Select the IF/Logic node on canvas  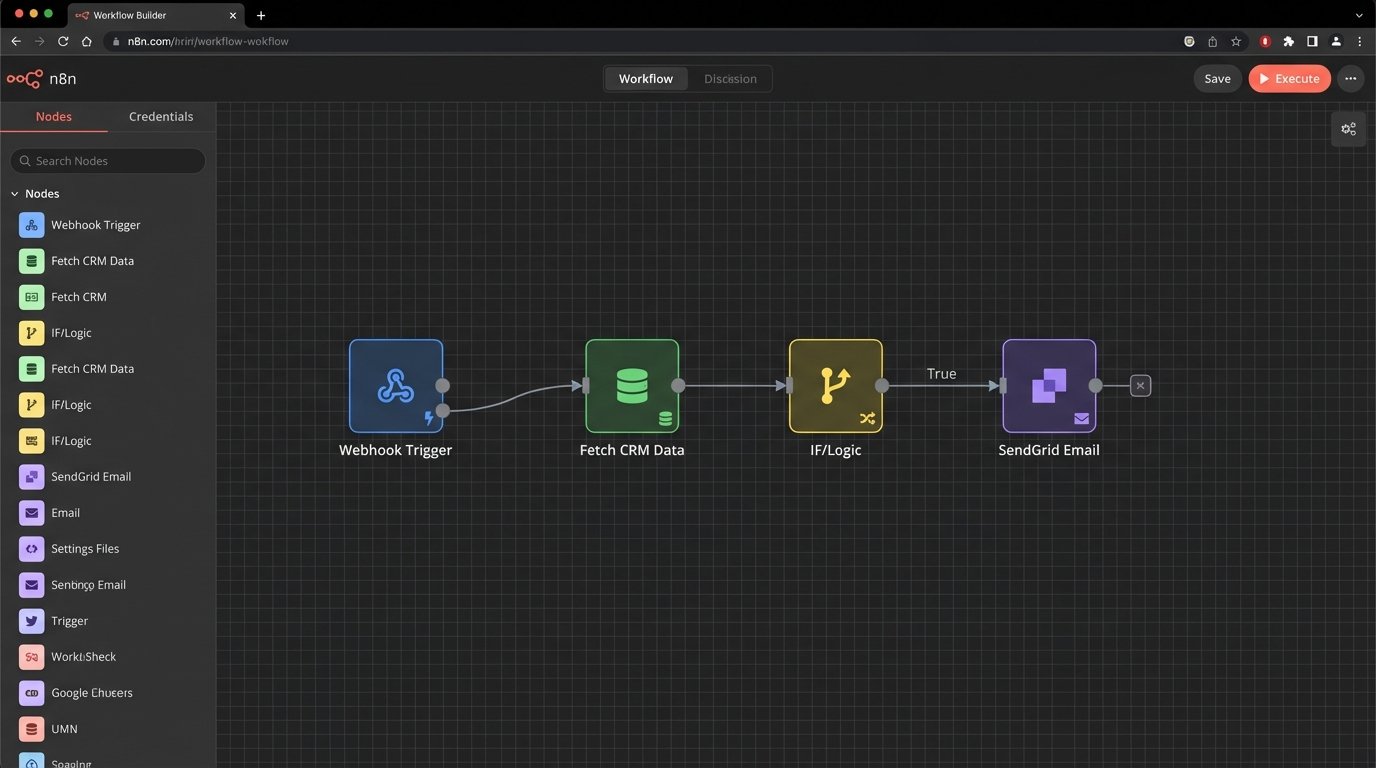pyautogui.click(x=835, y=386)
